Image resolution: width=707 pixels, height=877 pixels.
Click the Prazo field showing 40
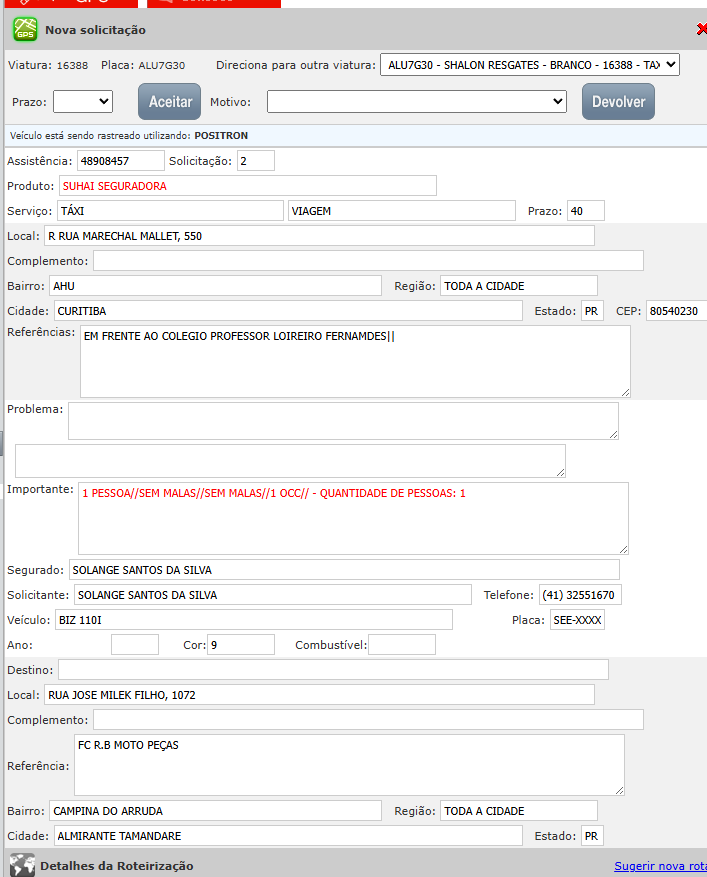coord(586,211)
